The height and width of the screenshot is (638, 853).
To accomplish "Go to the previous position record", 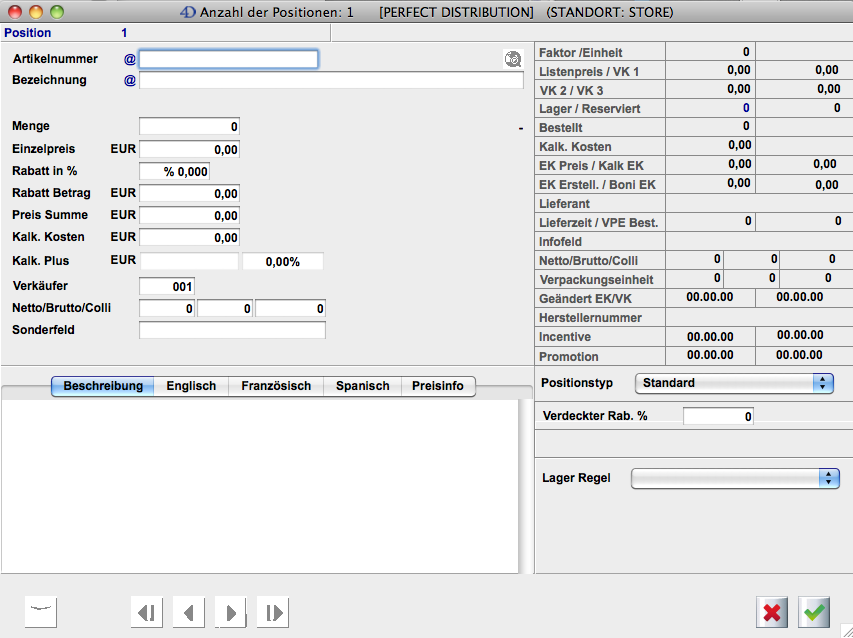I will point(189,612).
